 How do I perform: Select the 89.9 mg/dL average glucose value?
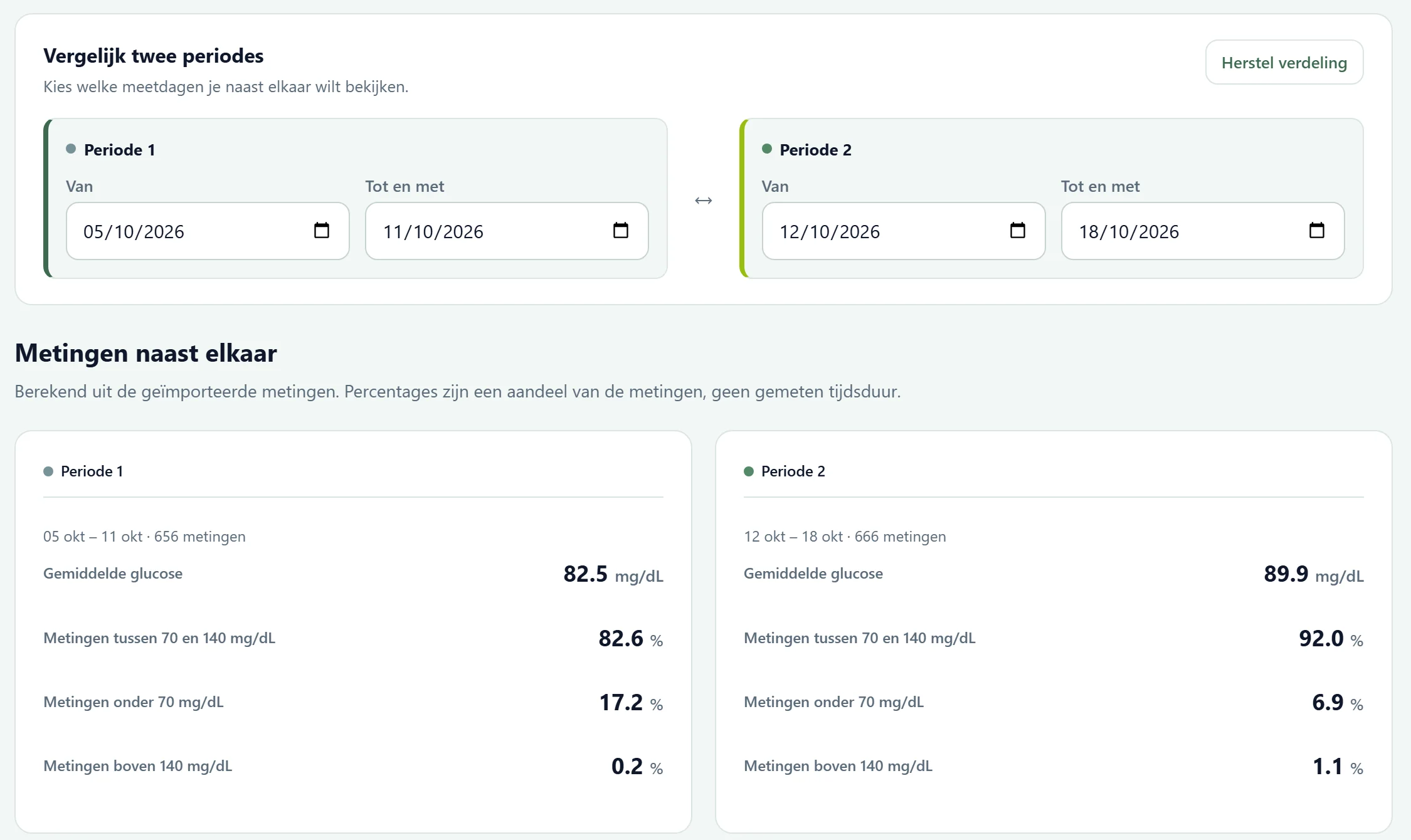point(1314,574)
